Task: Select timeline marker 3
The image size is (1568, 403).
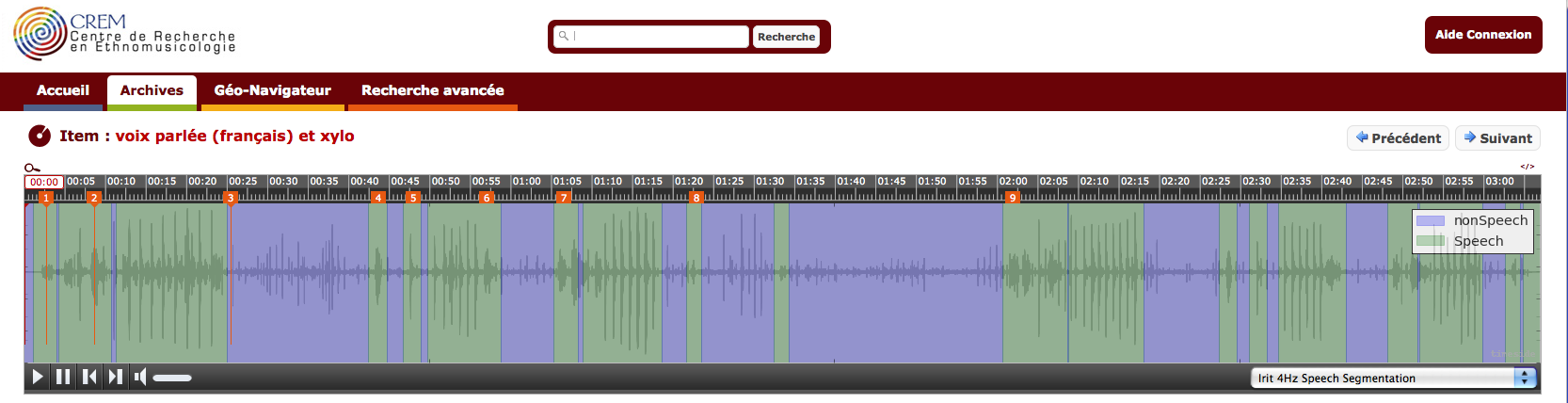Action: (230, 198)
